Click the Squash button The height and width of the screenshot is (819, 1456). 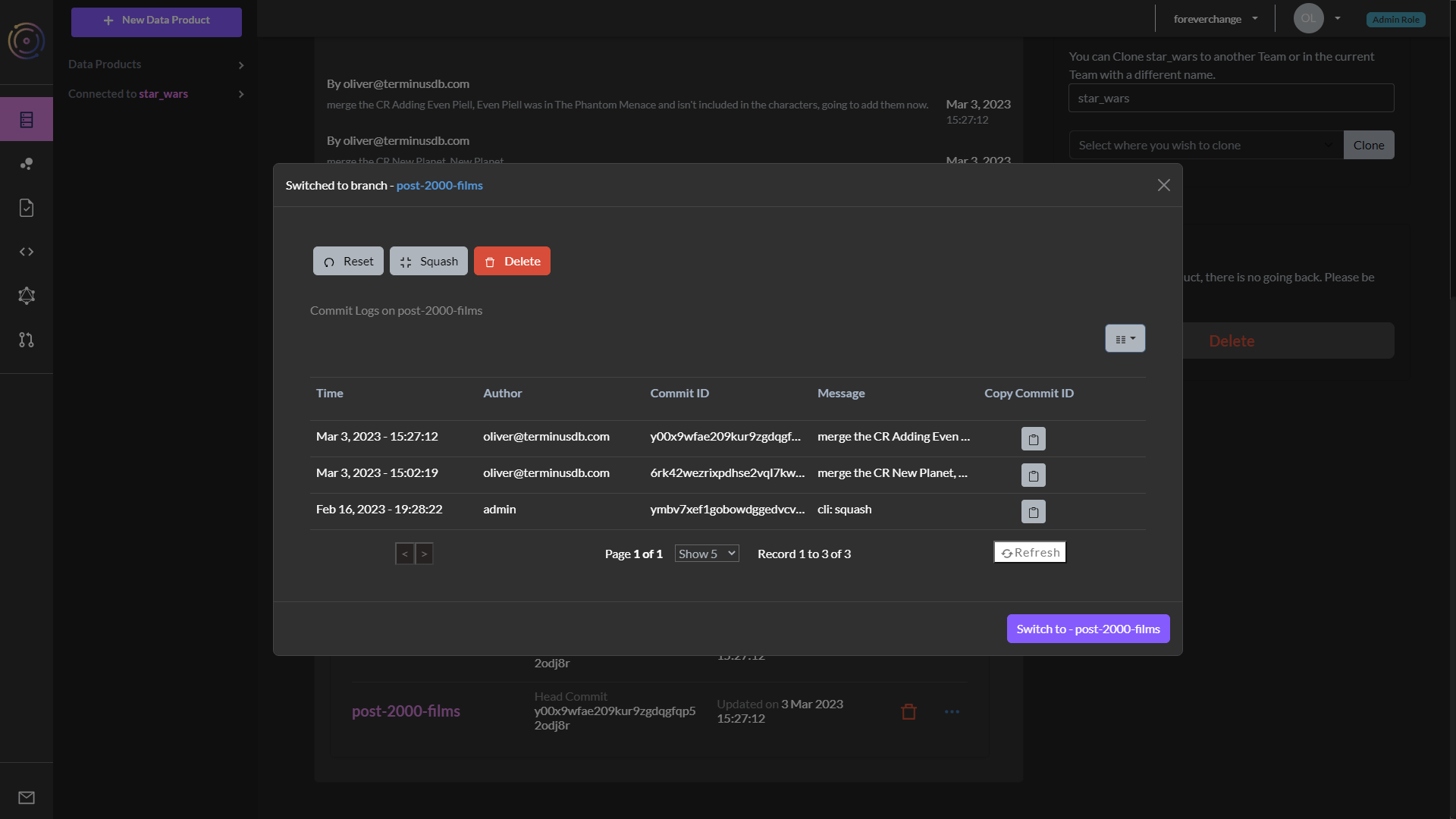pos(428,261)
